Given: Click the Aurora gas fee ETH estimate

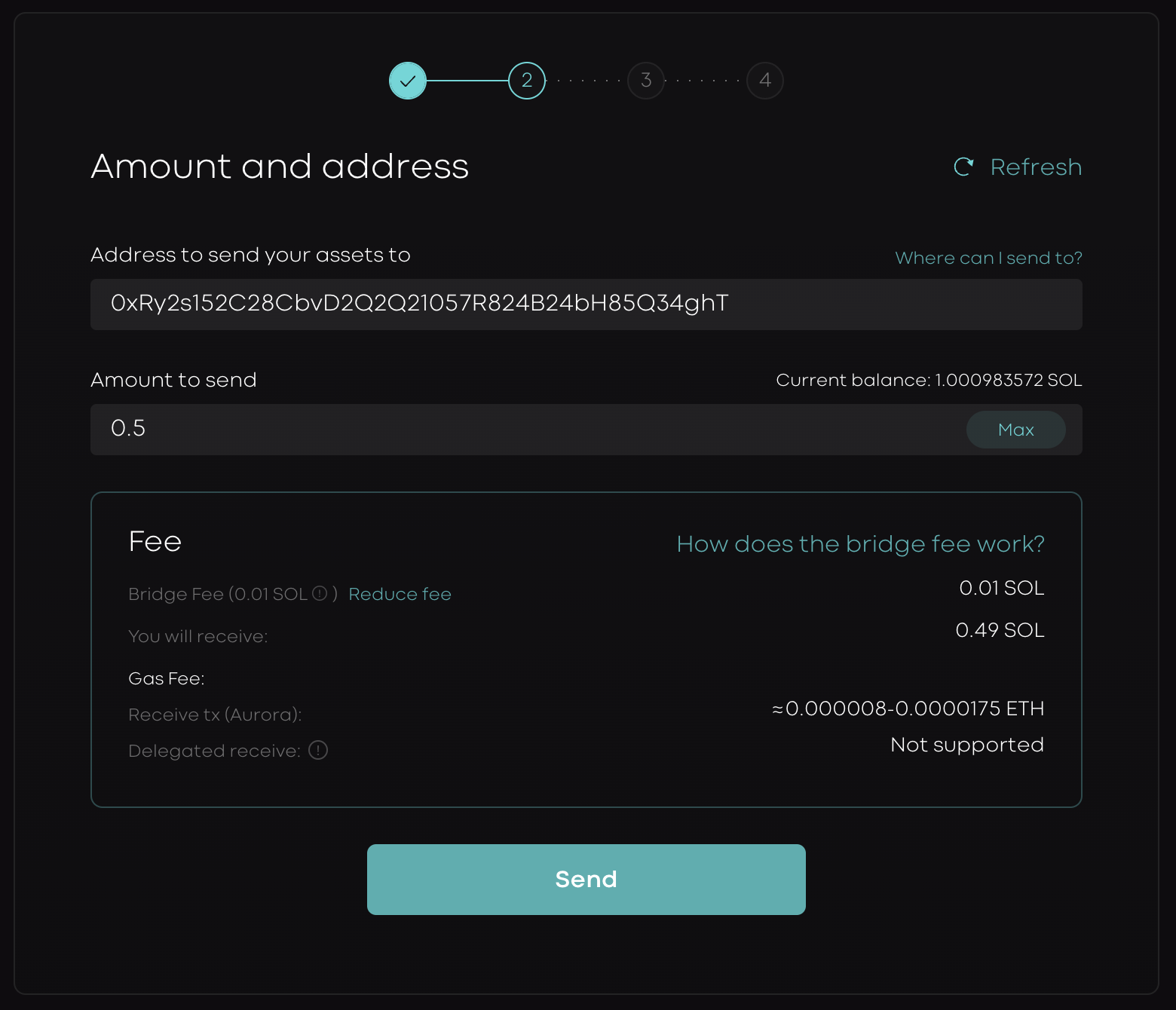Looking at the screenshot, I should point(908,709).
